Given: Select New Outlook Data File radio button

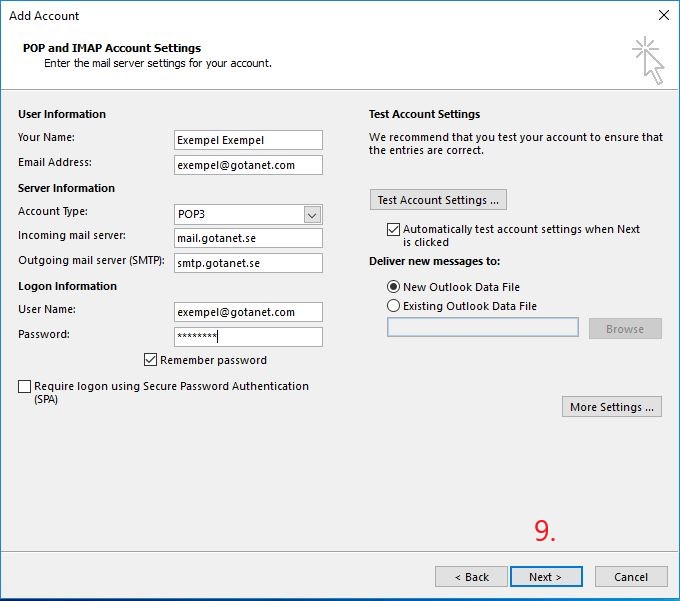Looking at the screenshot, I should 393,287.
